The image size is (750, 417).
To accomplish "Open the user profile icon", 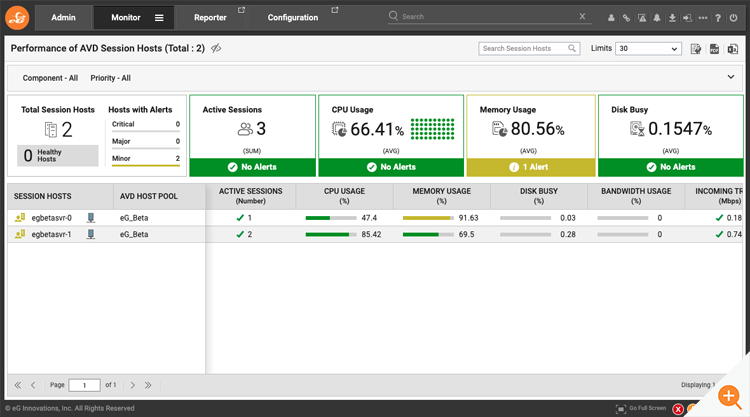I will (x=611, y=18).
